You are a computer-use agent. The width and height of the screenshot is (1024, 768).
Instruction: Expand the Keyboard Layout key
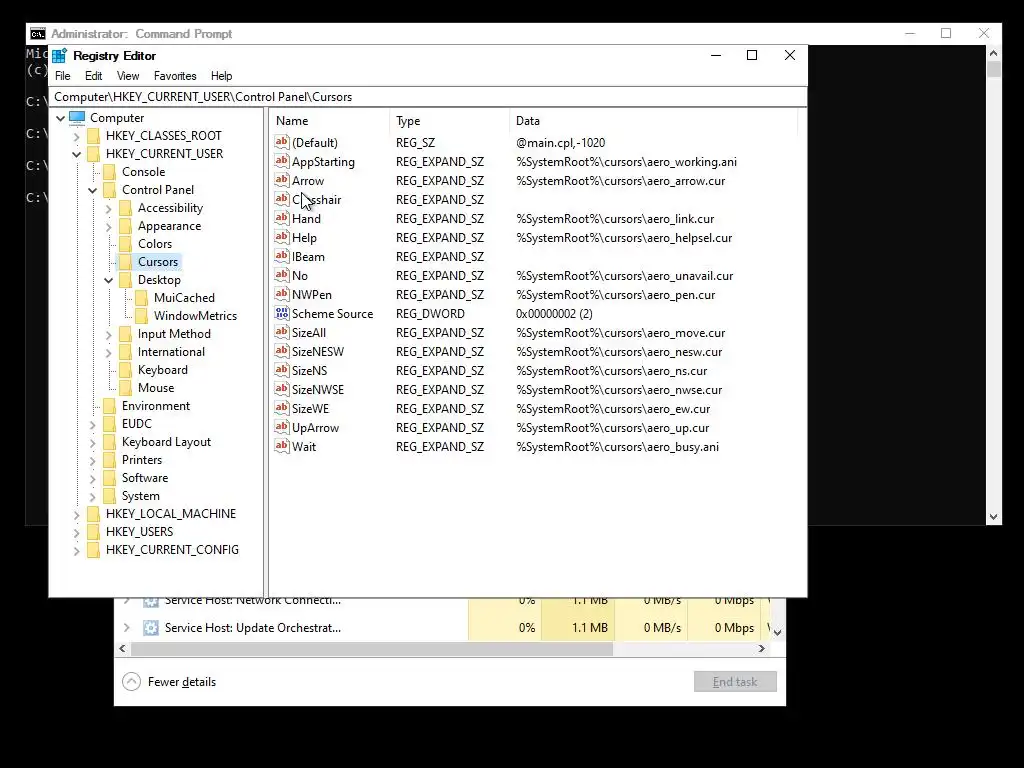click(x=93, y=443)
